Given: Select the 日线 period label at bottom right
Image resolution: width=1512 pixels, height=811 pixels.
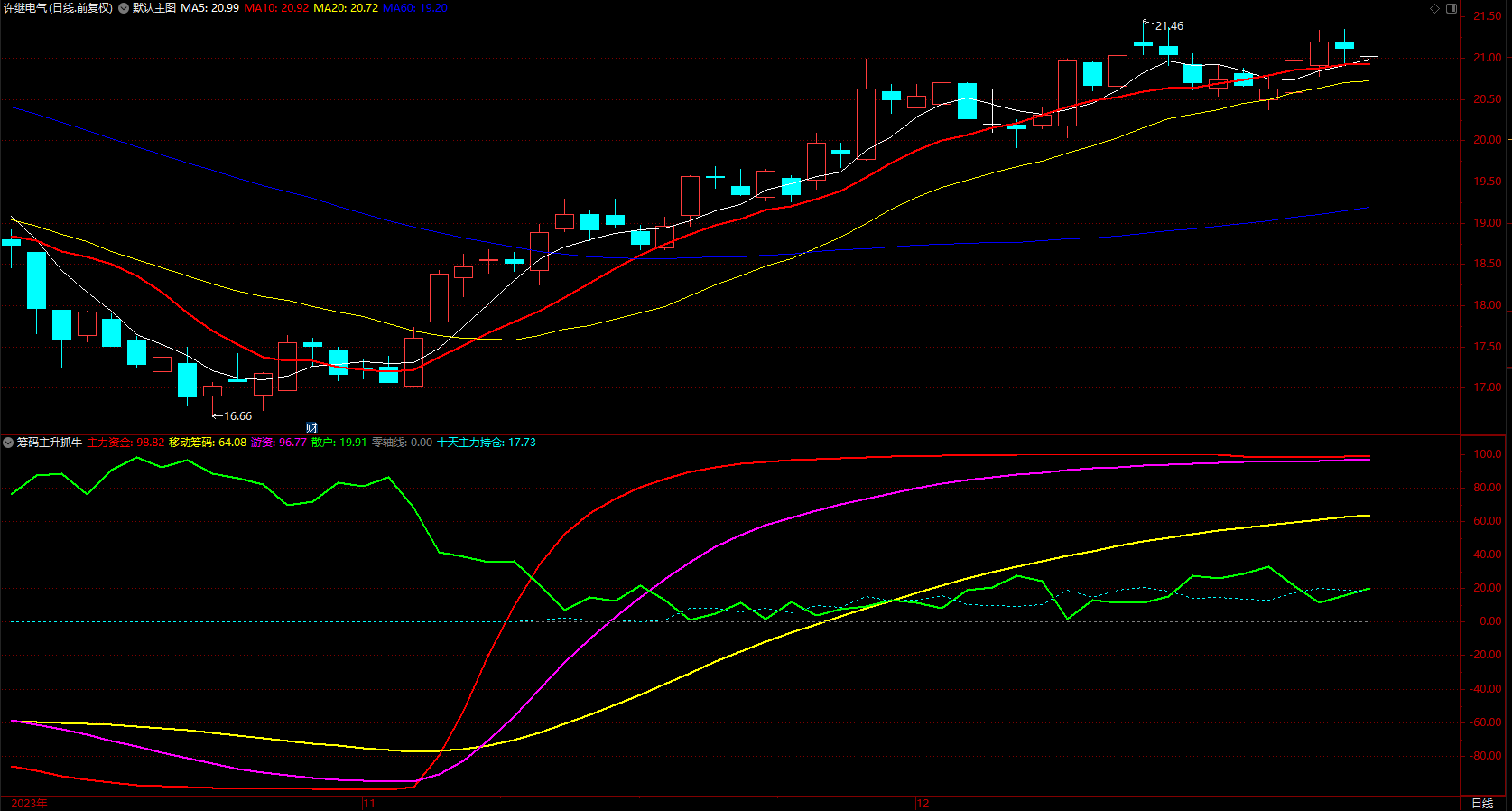Looking at the screenshot, I should (x=1482, y=803).
